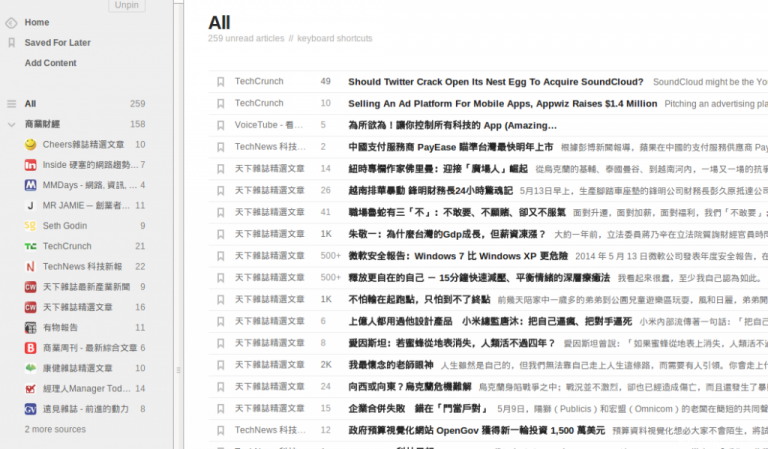Image resolution: width=768 pixels, height=449 pixels.
Task: Bookmark the VoiceTube Amazing App article
Action: pyautogui.click(x=221, y=125)
